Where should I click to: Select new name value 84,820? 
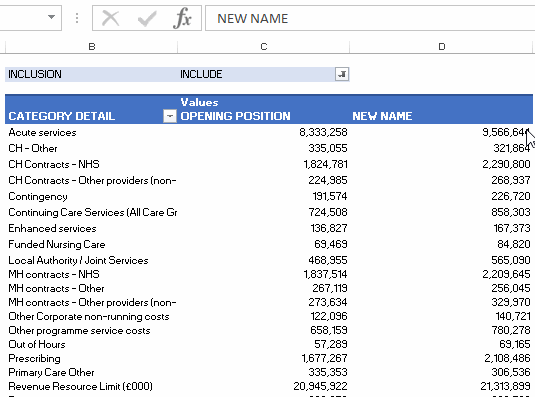point(514,245)
